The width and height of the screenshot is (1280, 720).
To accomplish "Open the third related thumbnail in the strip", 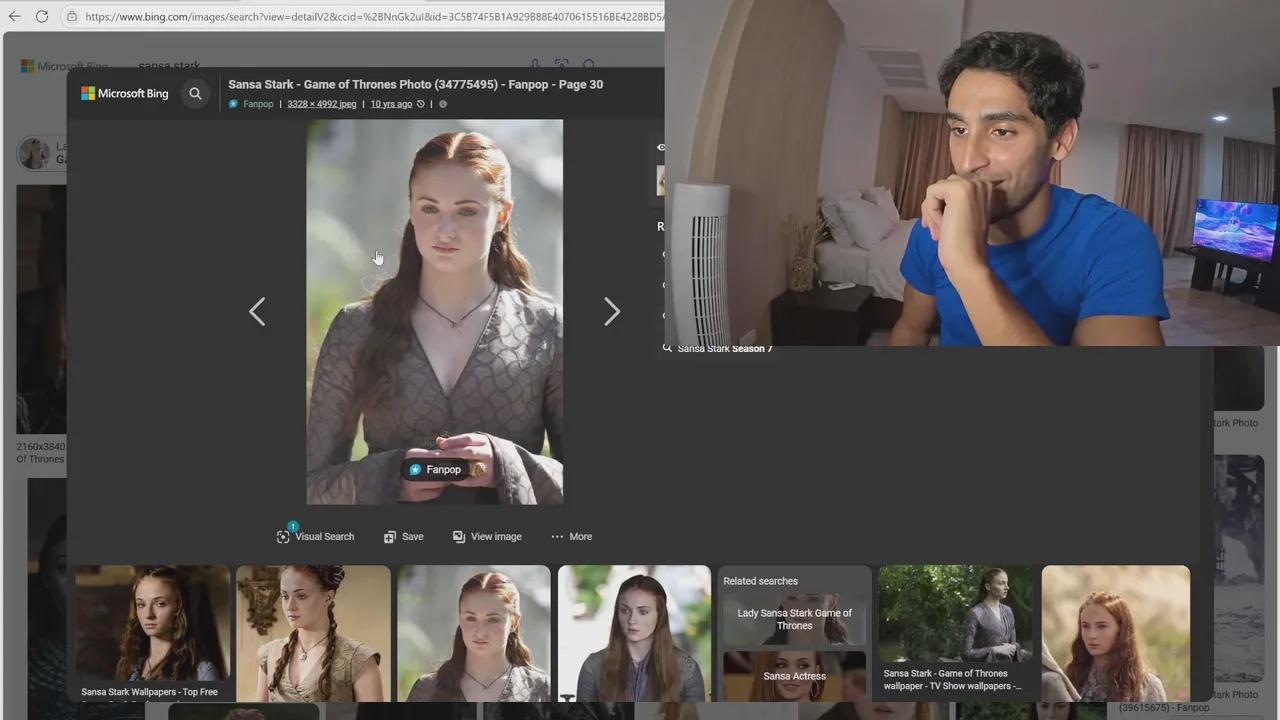I will [474, 633].
